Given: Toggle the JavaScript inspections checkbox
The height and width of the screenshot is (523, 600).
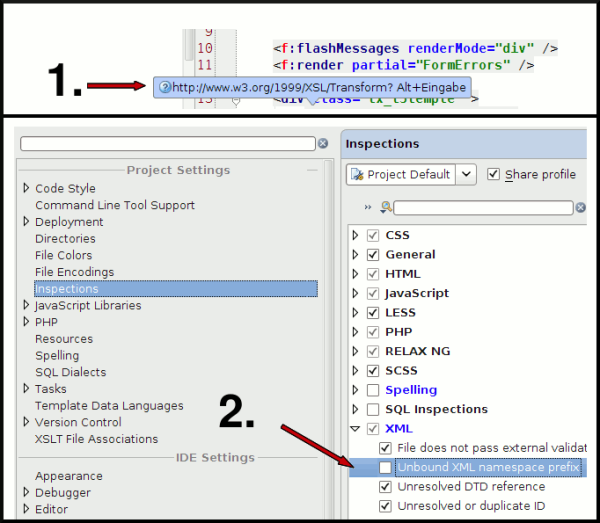Looking at the screenshot, I should 373,293.
